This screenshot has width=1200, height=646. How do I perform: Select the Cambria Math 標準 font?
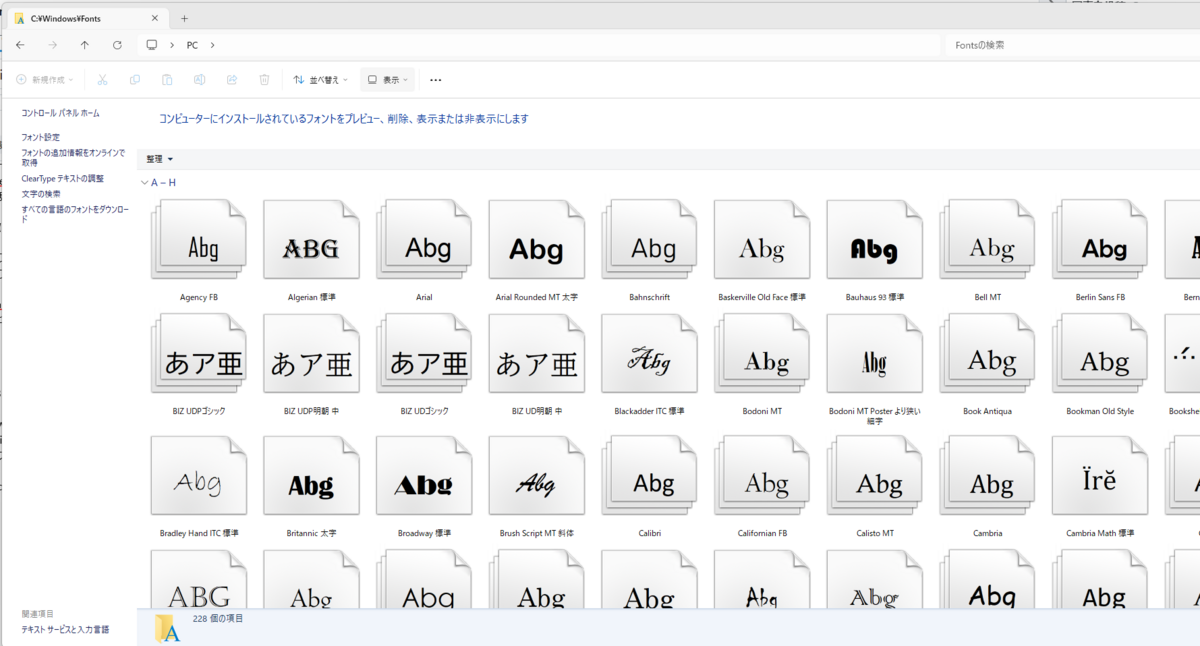coord(1100,477)
